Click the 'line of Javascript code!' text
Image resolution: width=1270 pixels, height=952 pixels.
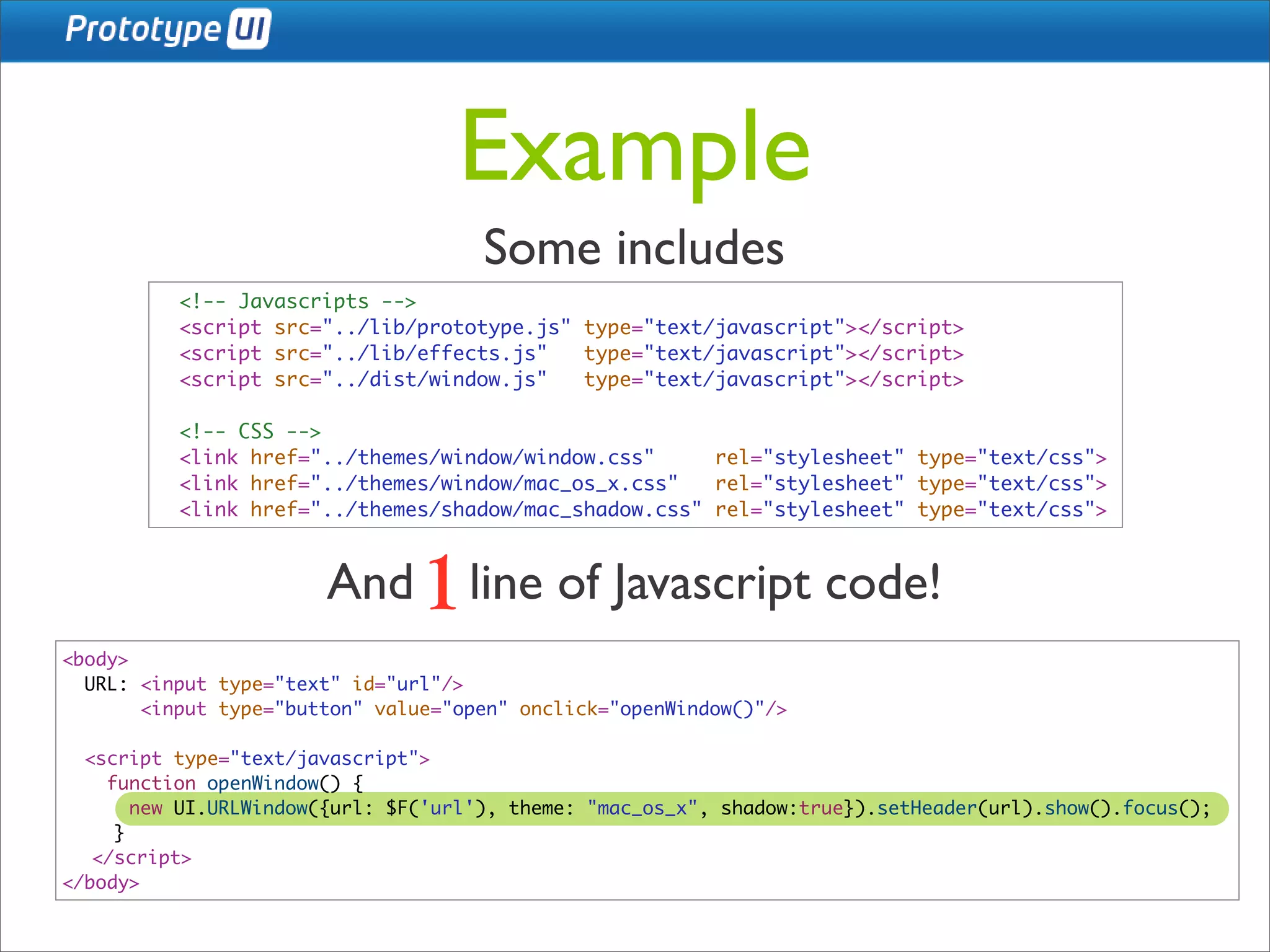704,584
